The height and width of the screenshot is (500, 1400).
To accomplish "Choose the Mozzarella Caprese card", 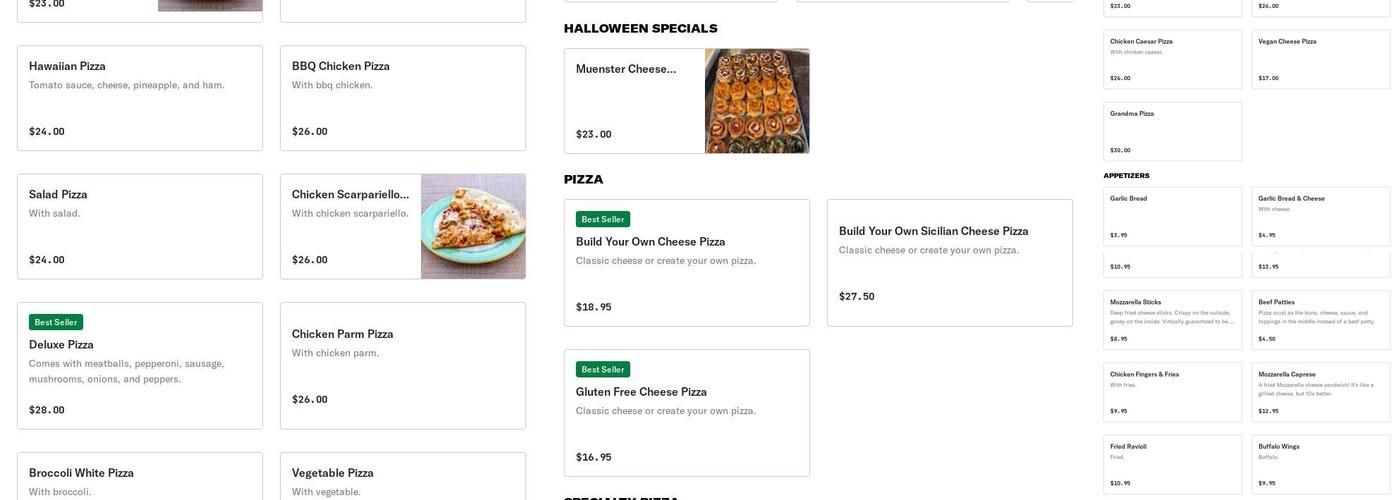I will [1320, 392].
